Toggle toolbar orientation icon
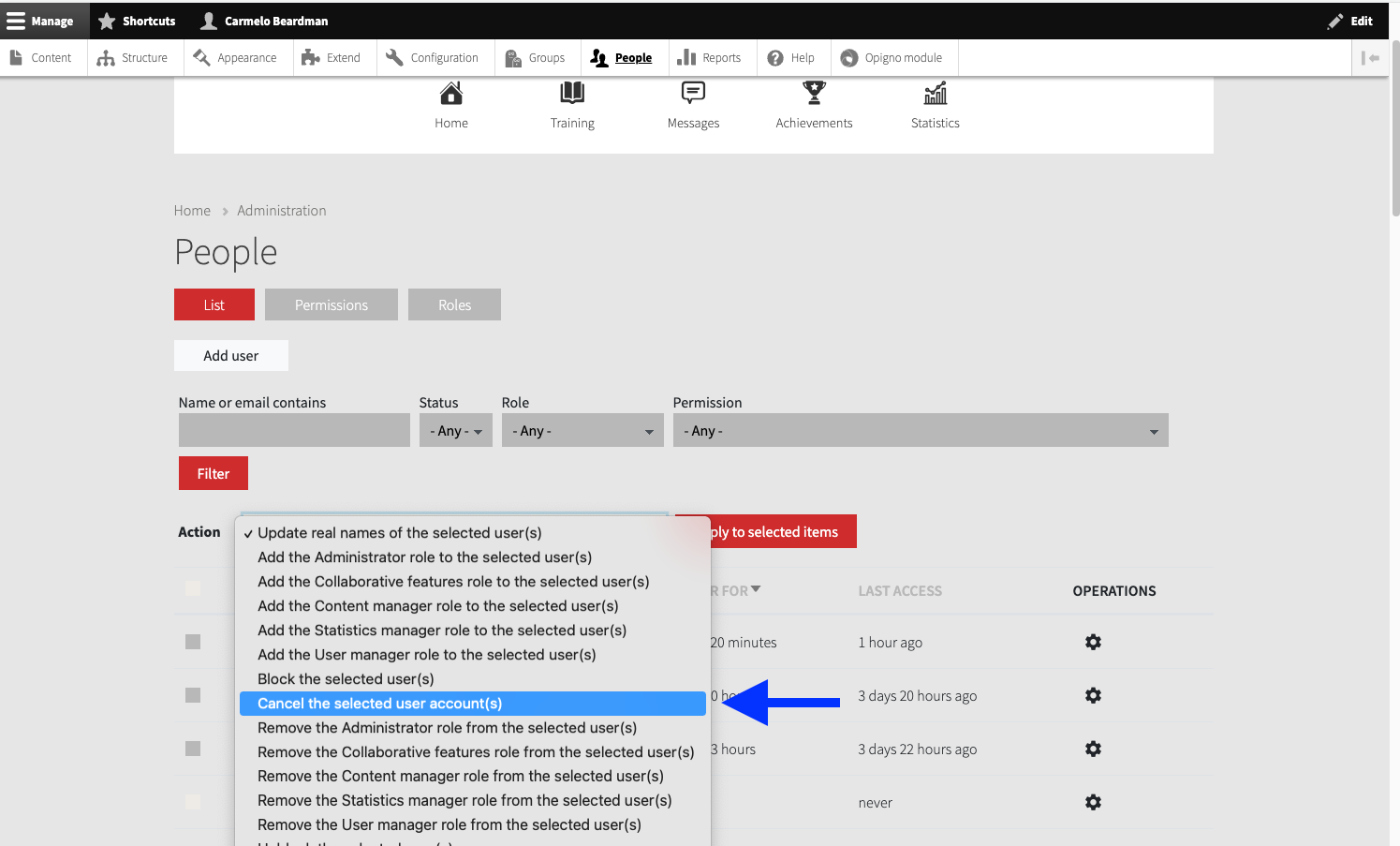Image resolution: width=1400 pixels, height=846 pixels. (1370, 57)
